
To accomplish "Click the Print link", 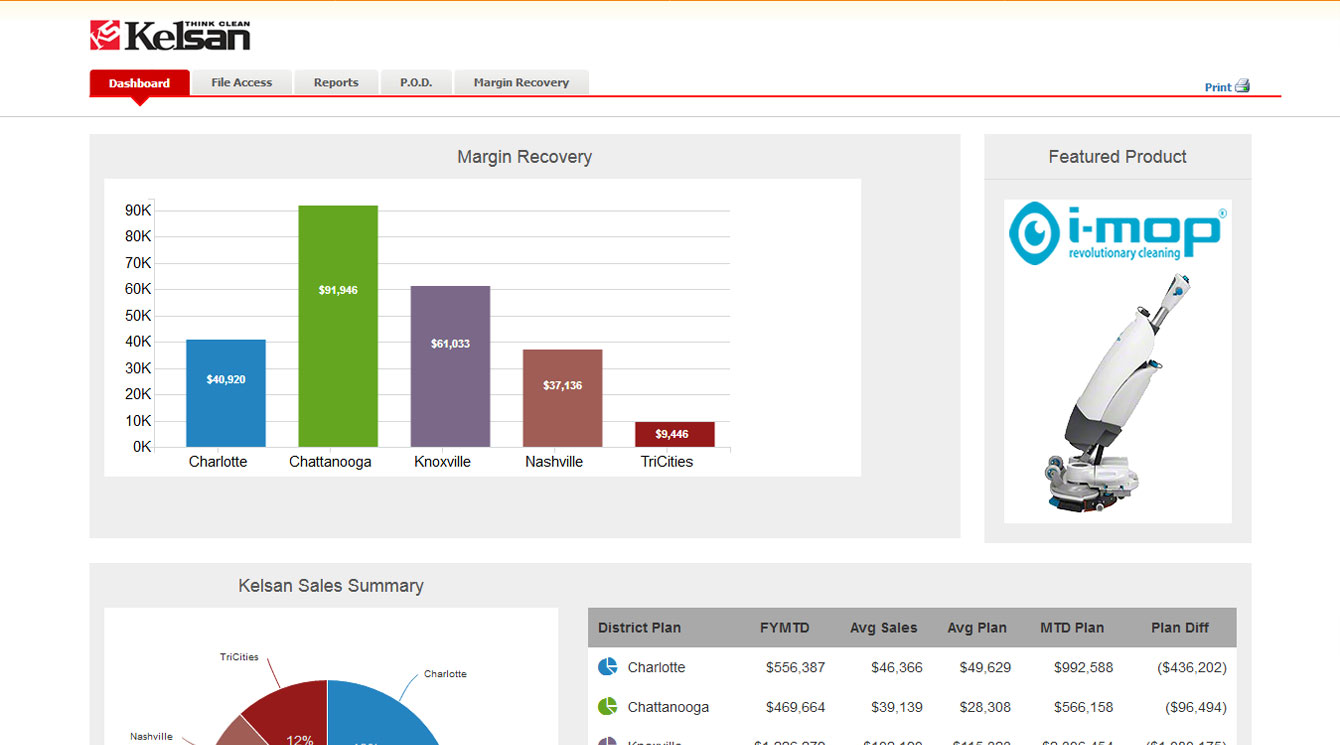I will tap(1217, 87).
